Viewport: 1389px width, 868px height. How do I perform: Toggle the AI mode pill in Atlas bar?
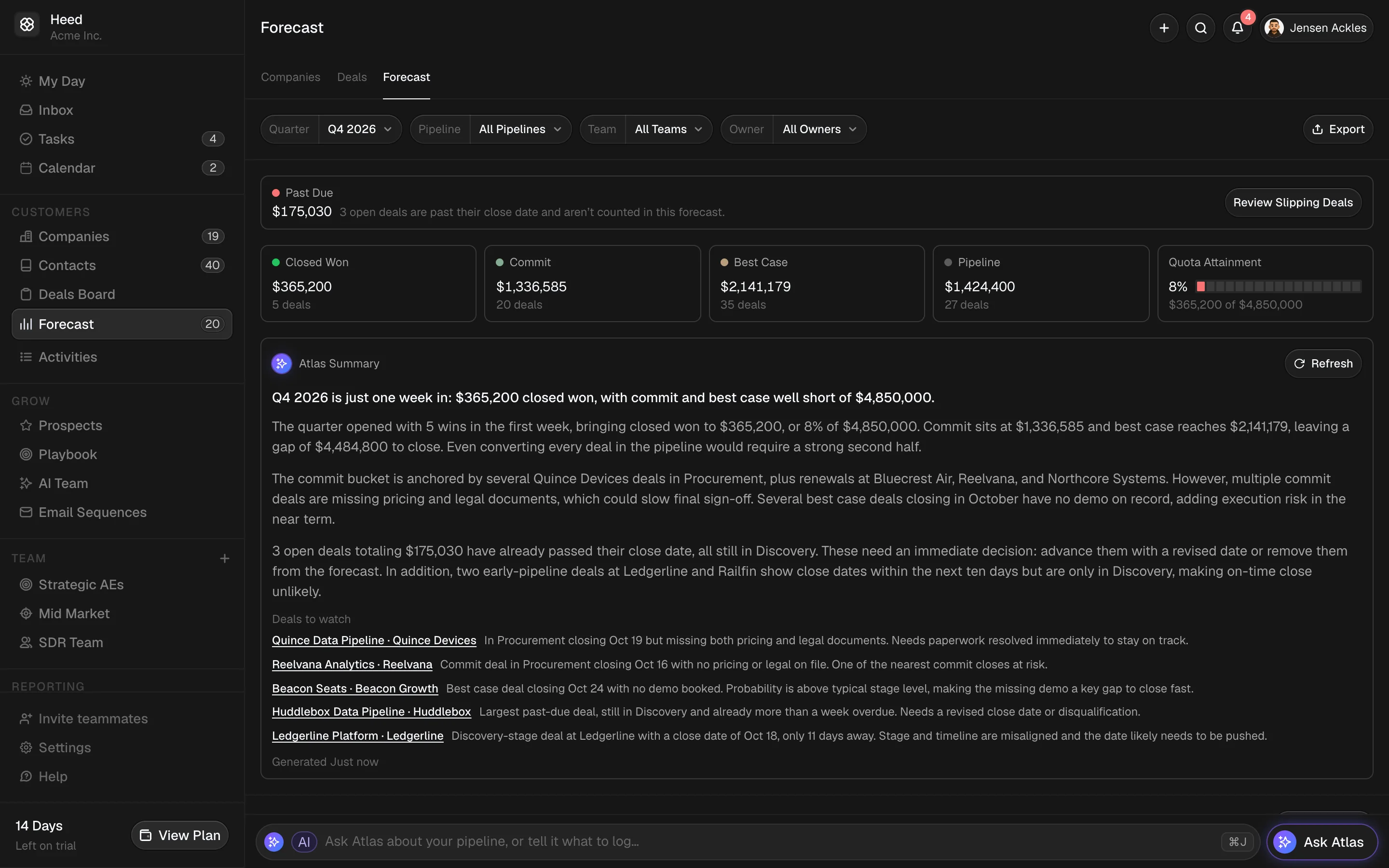click(304, 841)
